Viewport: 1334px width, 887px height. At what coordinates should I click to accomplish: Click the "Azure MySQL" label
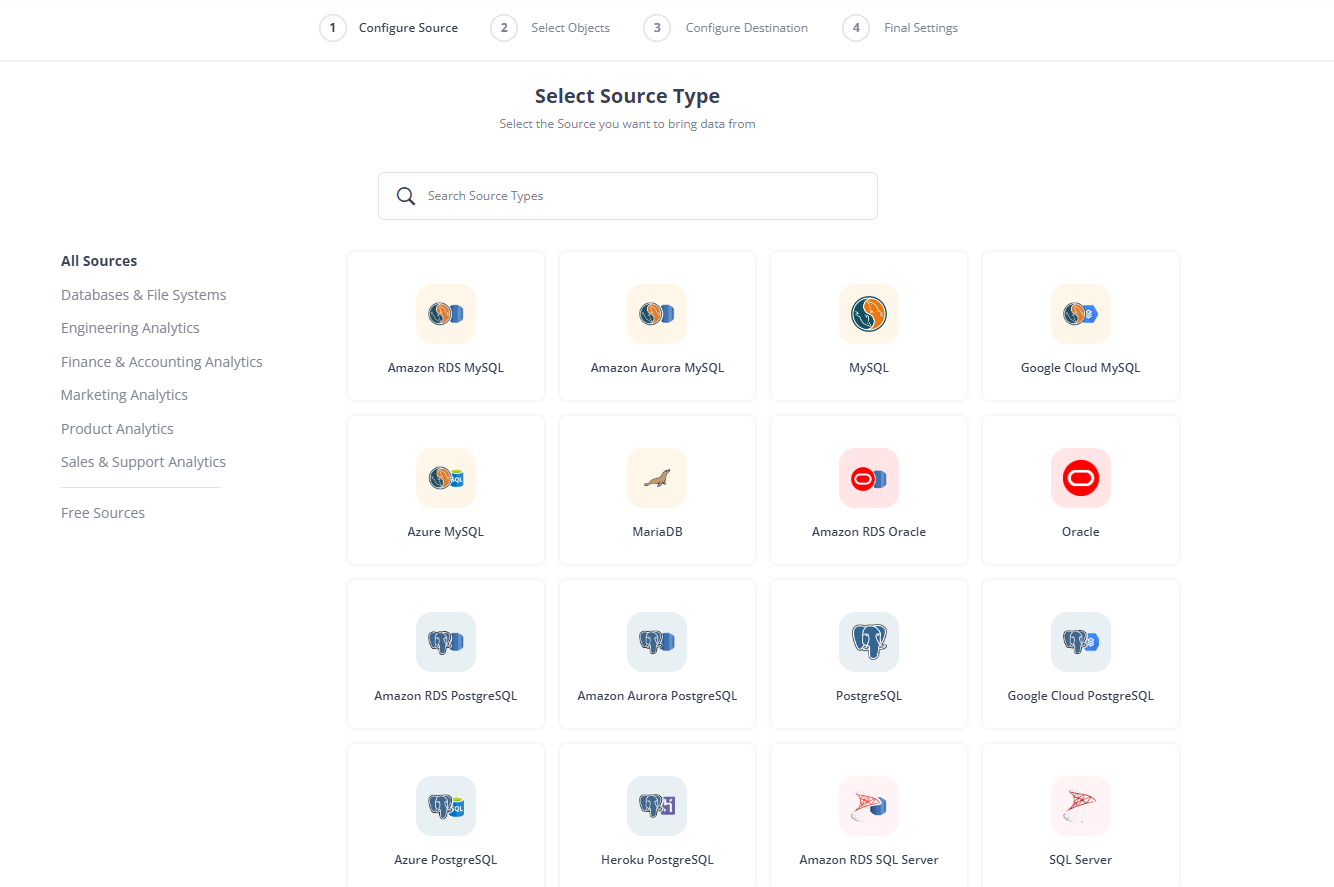446,532
